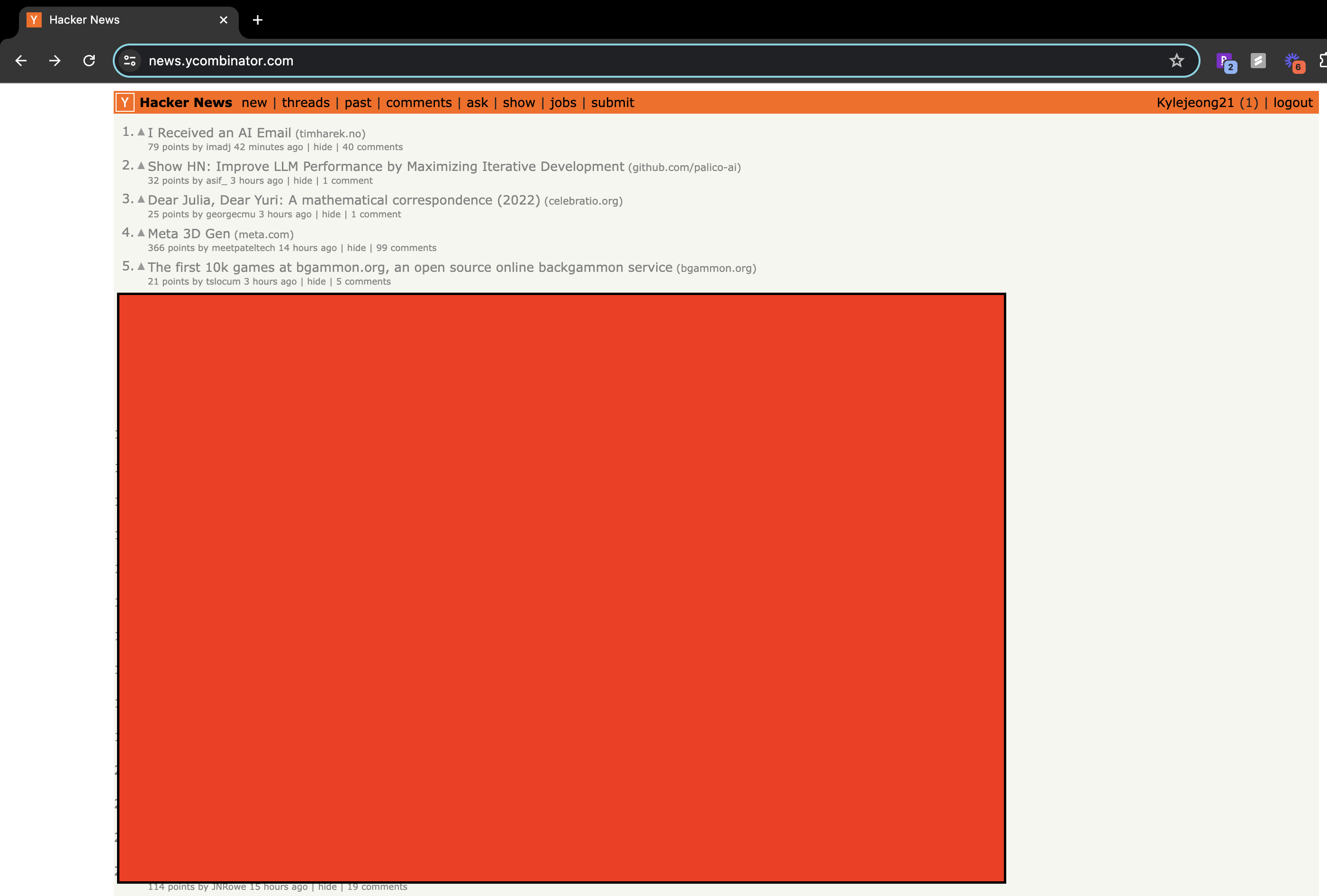Viewport: 1327px width, 896px height.
Task: Upvote 'I Received an AI Email' story
Action: click(x=141, y=132)
